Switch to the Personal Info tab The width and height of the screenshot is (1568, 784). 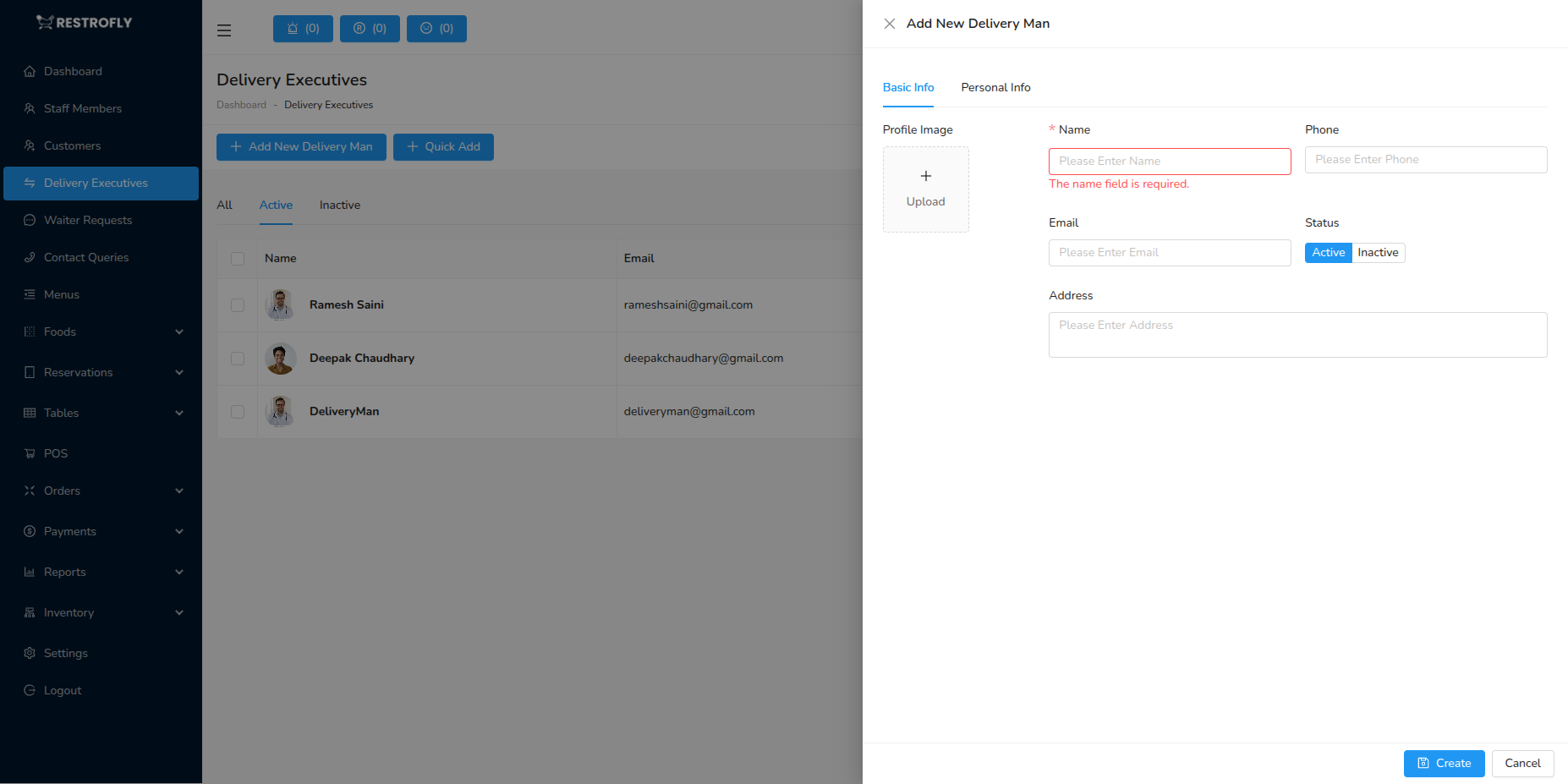(x=995, y=88)
